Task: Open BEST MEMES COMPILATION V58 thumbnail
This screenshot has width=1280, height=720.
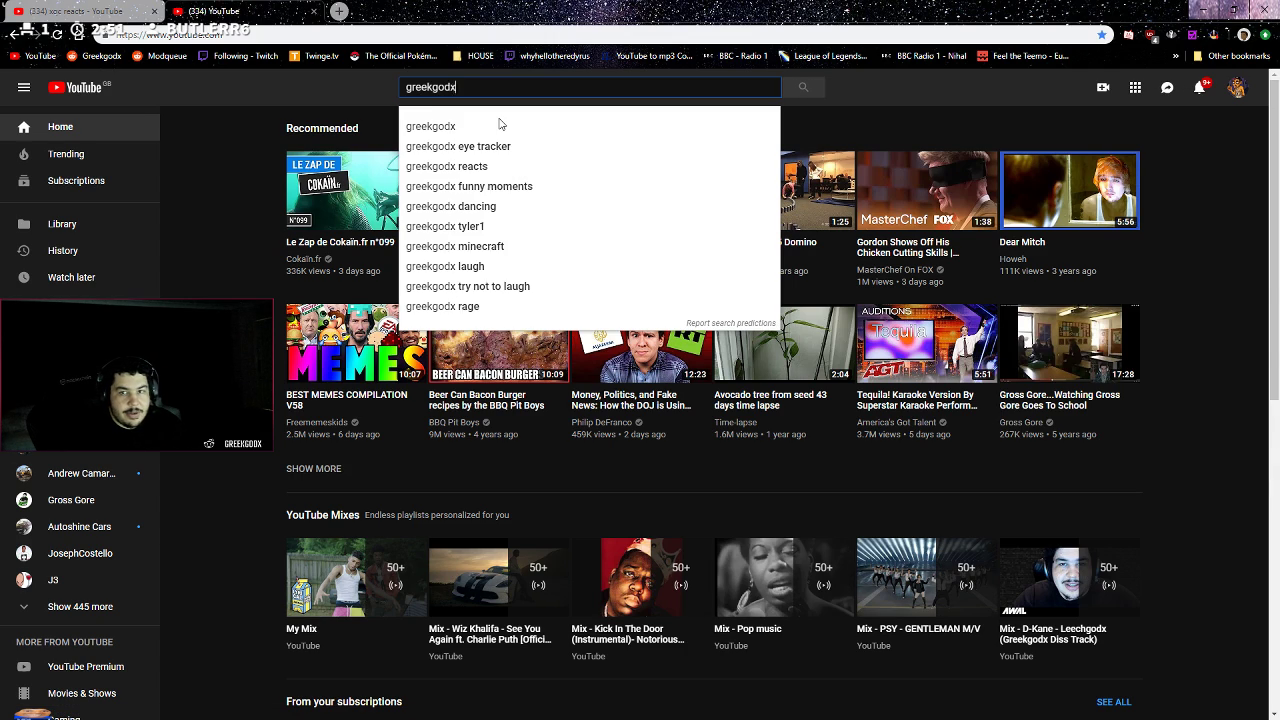Action: [355, 343]
